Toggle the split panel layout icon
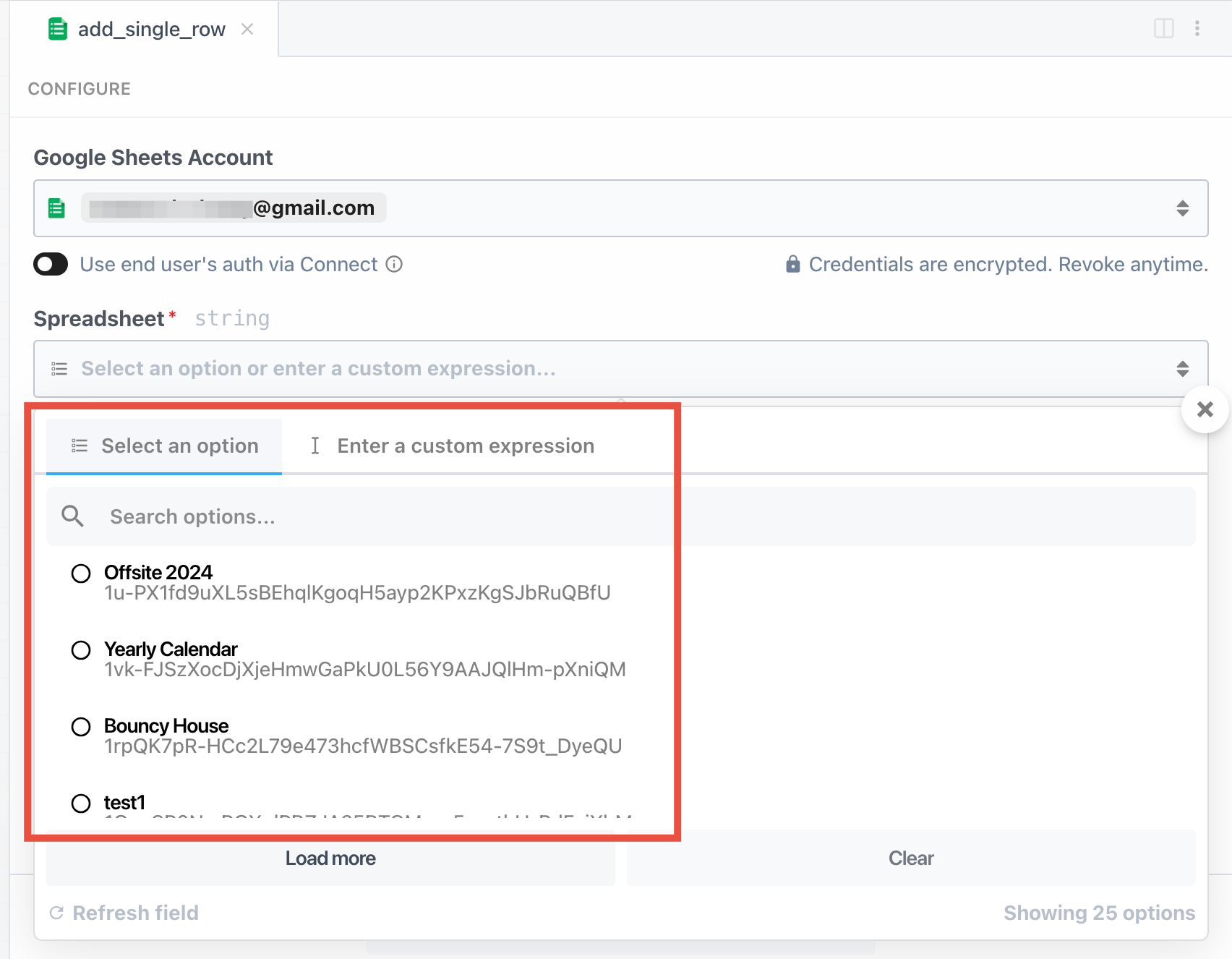Viewport: 1232px width, 959px height. tap(1164, 28)
